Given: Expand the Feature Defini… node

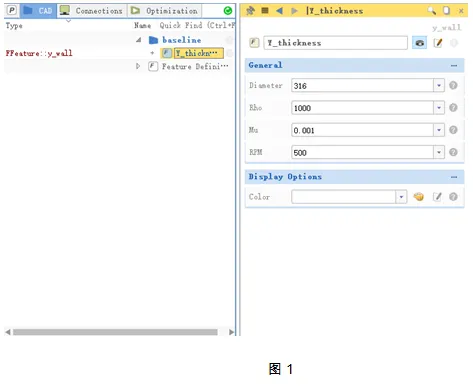Looking at the screenshot, I should point(138,66).
